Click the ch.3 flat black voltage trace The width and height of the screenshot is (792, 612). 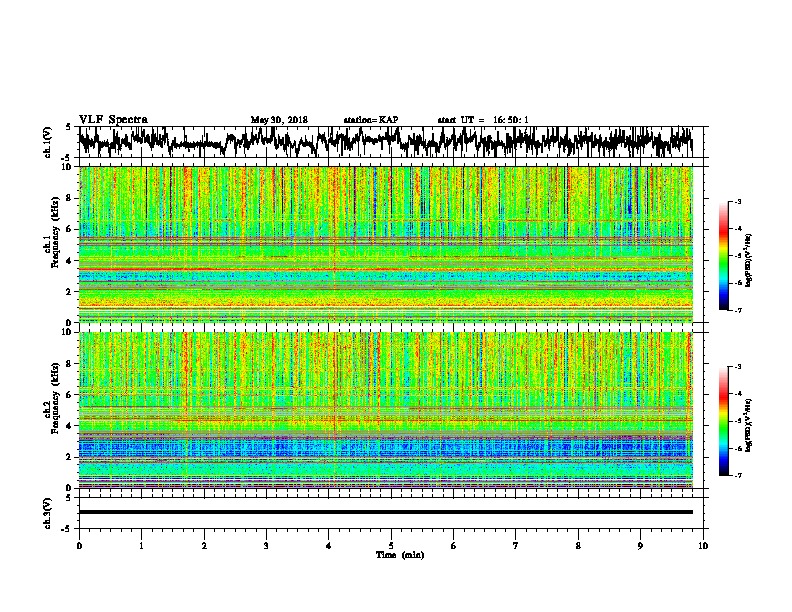(x=386, y=512)
